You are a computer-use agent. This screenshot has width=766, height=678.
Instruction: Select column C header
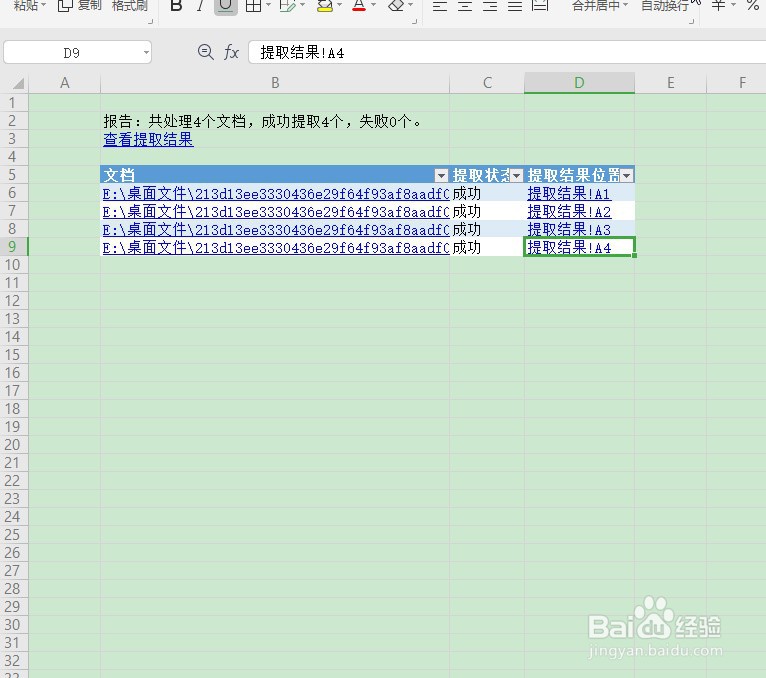tap(487, 83)
